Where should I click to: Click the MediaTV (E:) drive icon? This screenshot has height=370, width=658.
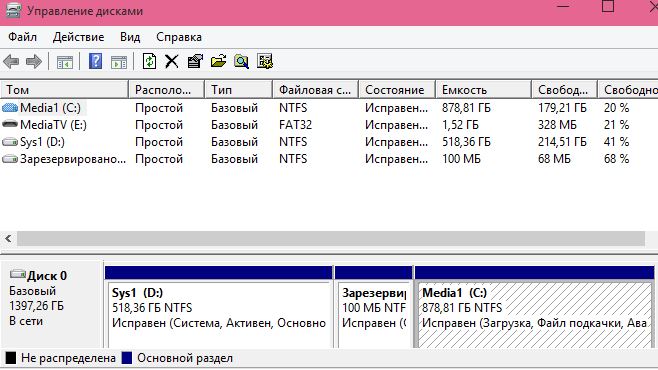pyautogui.click(x=10, y=125)
